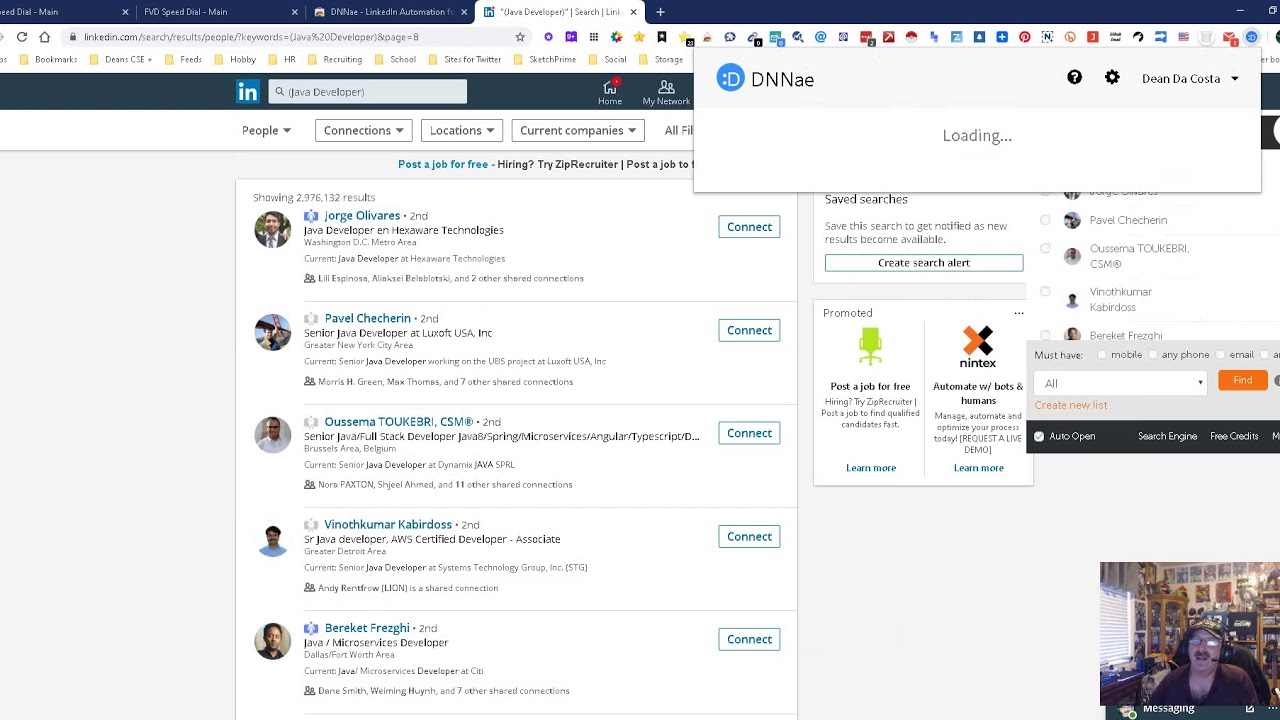
Task: Click the LinkedIn logo icon
Action: (x=248, y=92)
